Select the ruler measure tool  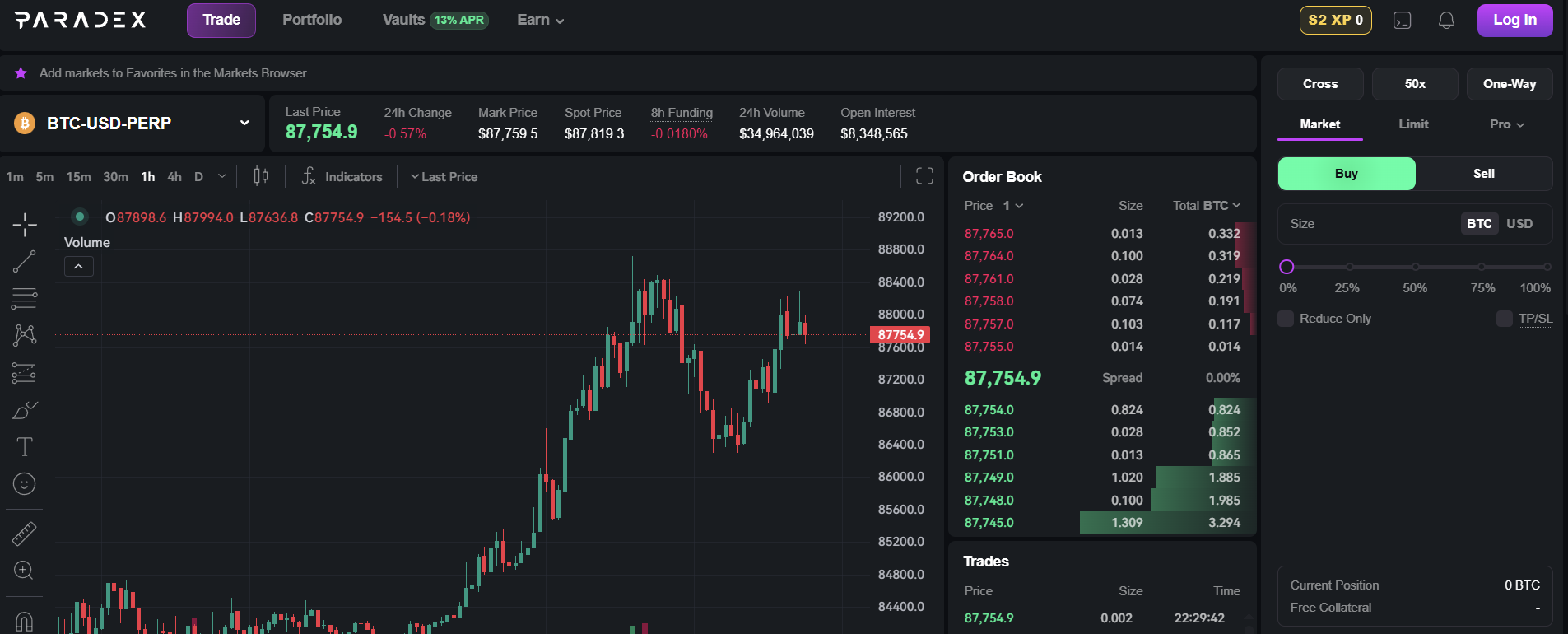coord(25,534)
